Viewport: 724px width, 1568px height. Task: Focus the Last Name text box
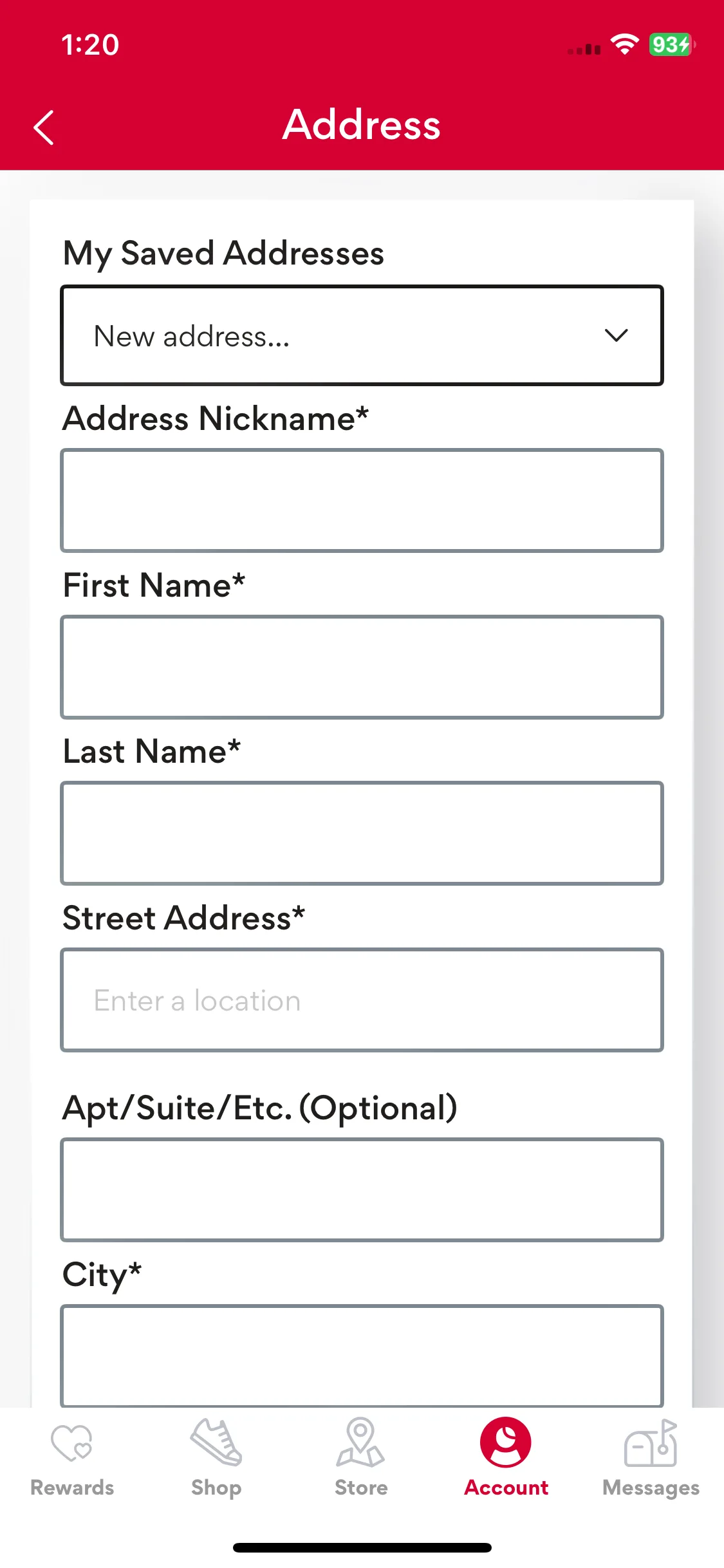[x=362, y=833]
